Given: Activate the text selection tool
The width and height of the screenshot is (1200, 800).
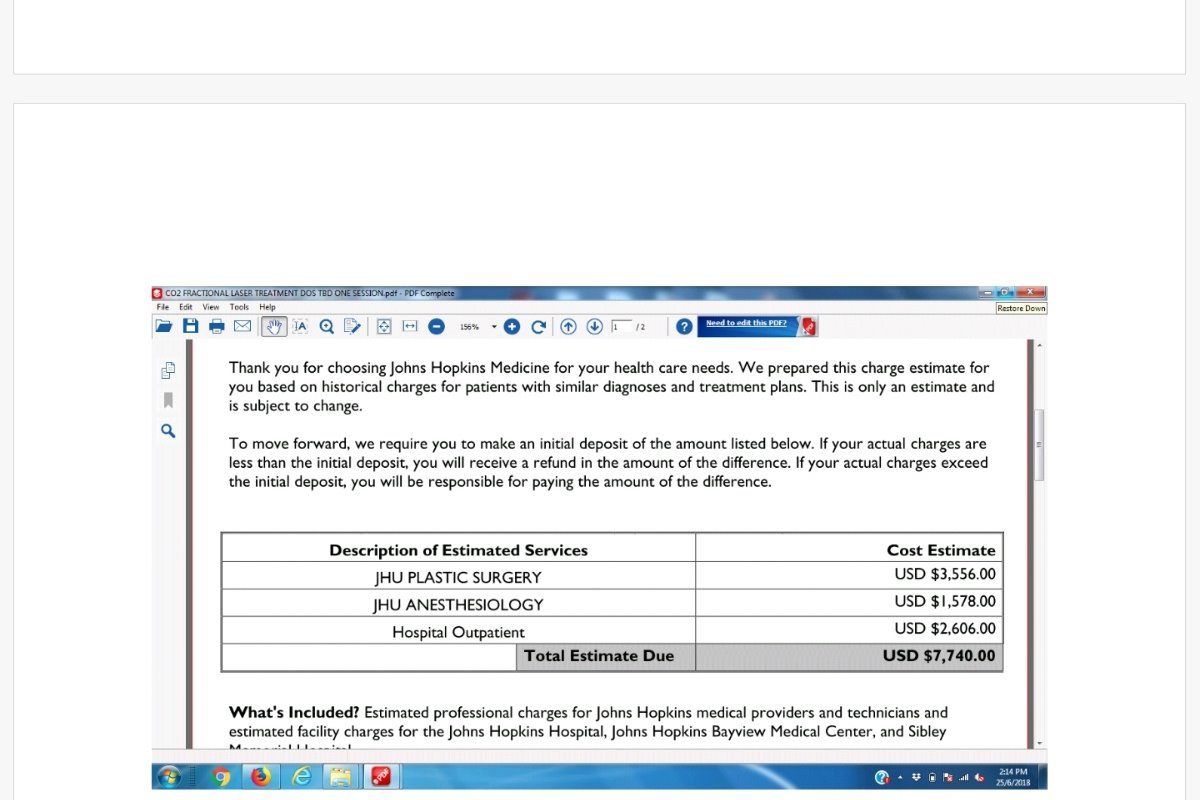Looking at the screenshot, I should point(300,326).
